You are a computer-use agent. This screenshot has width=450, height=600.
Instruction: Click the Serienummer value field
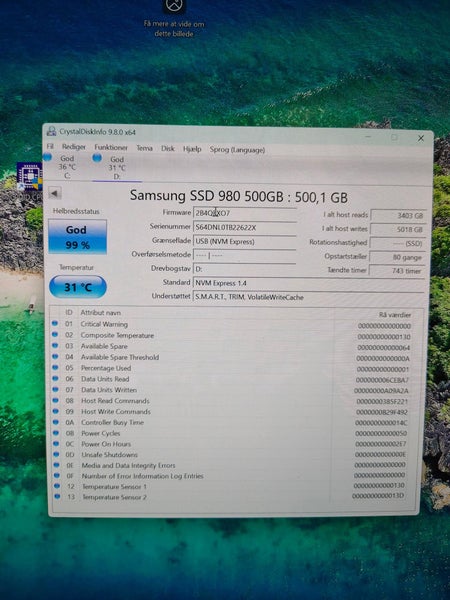coord(245,227)
